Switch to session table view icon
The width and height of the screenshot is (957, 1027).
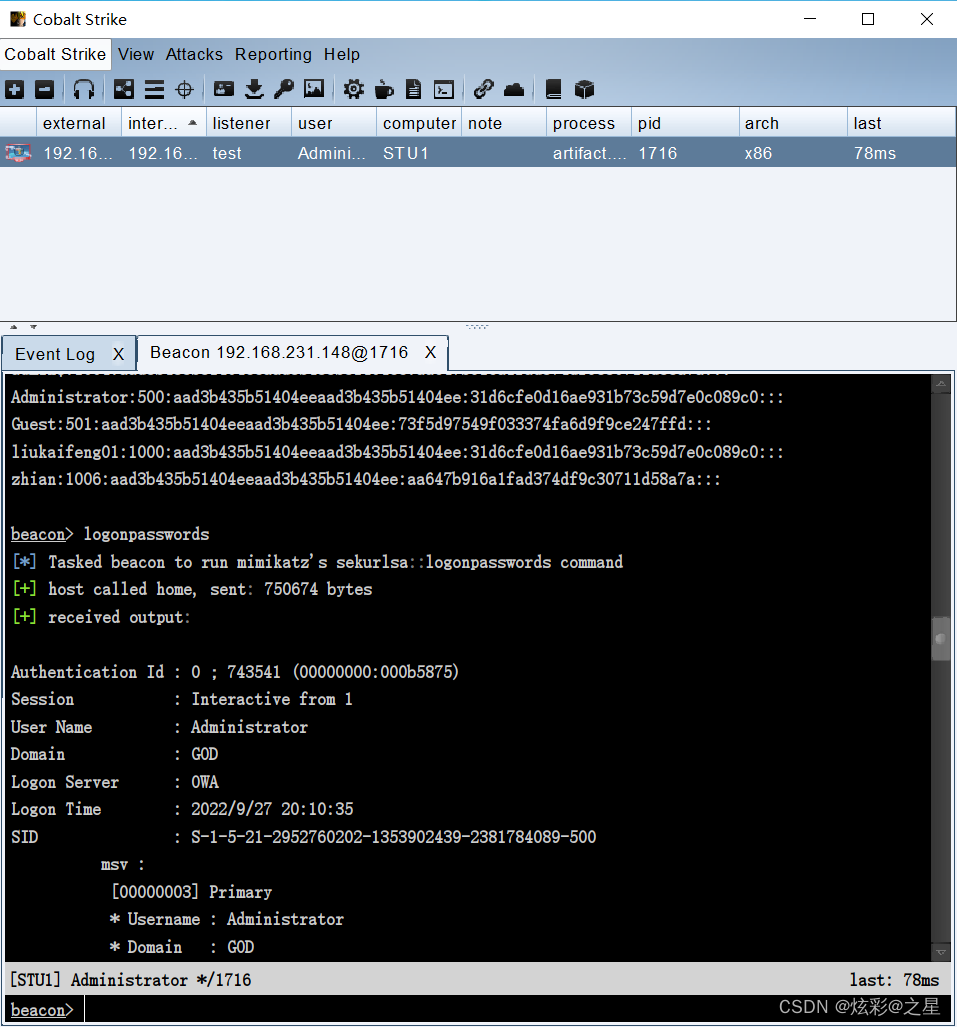[155, 89]
